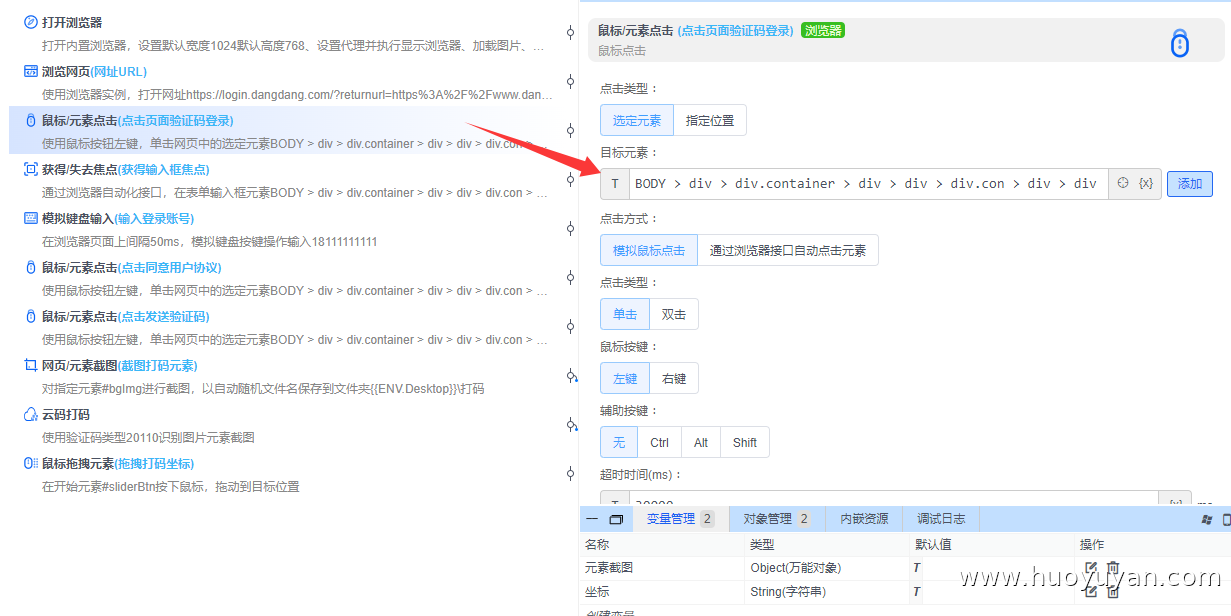The image size is (1231, 616).
Task: Switch to 对象管理 tab
Action: 776,519
